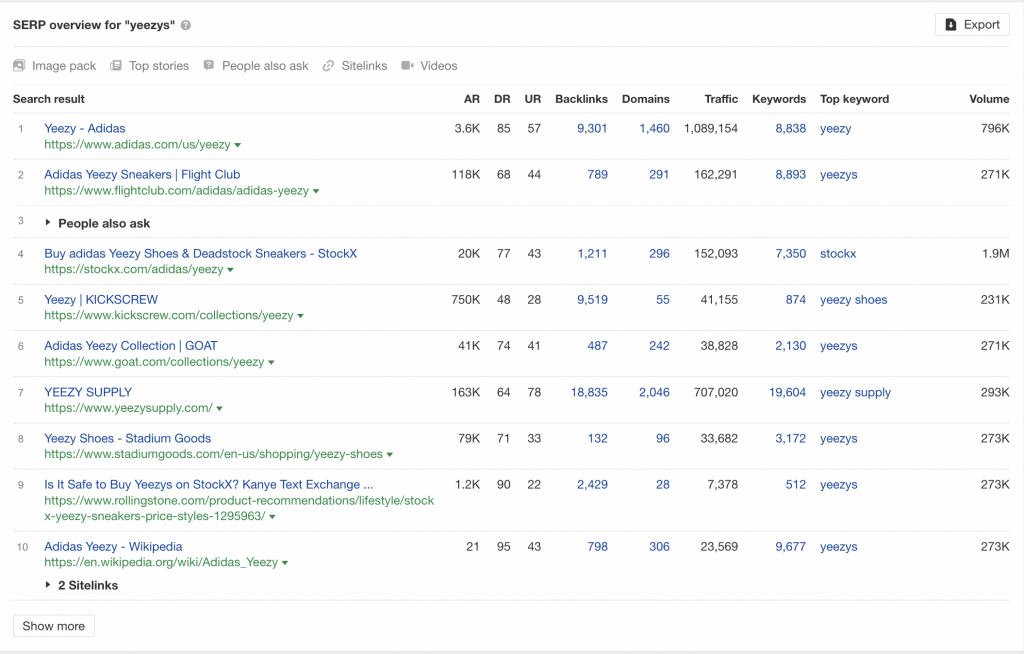The width and height of the screenshot is (1024, 654).
Task: Expand the 2 Sitelinks row
Action: (48, 585)
